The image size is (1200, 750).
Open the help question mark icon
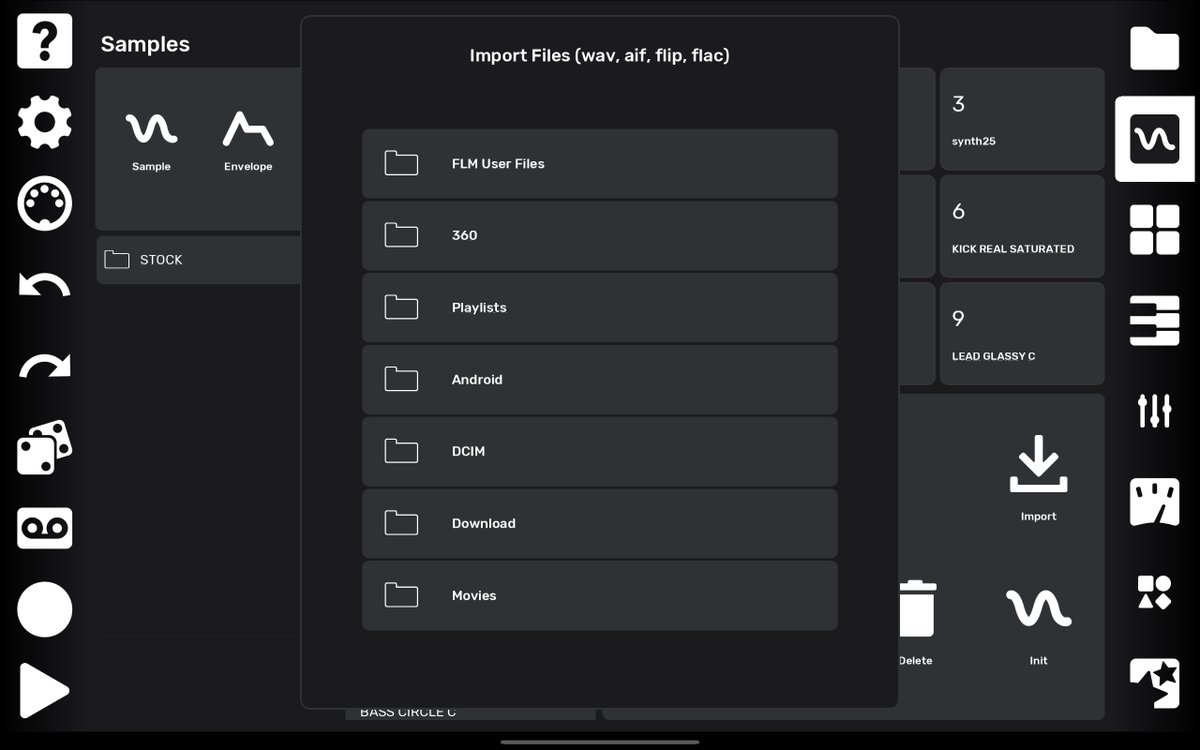click(x=45, y=41)
